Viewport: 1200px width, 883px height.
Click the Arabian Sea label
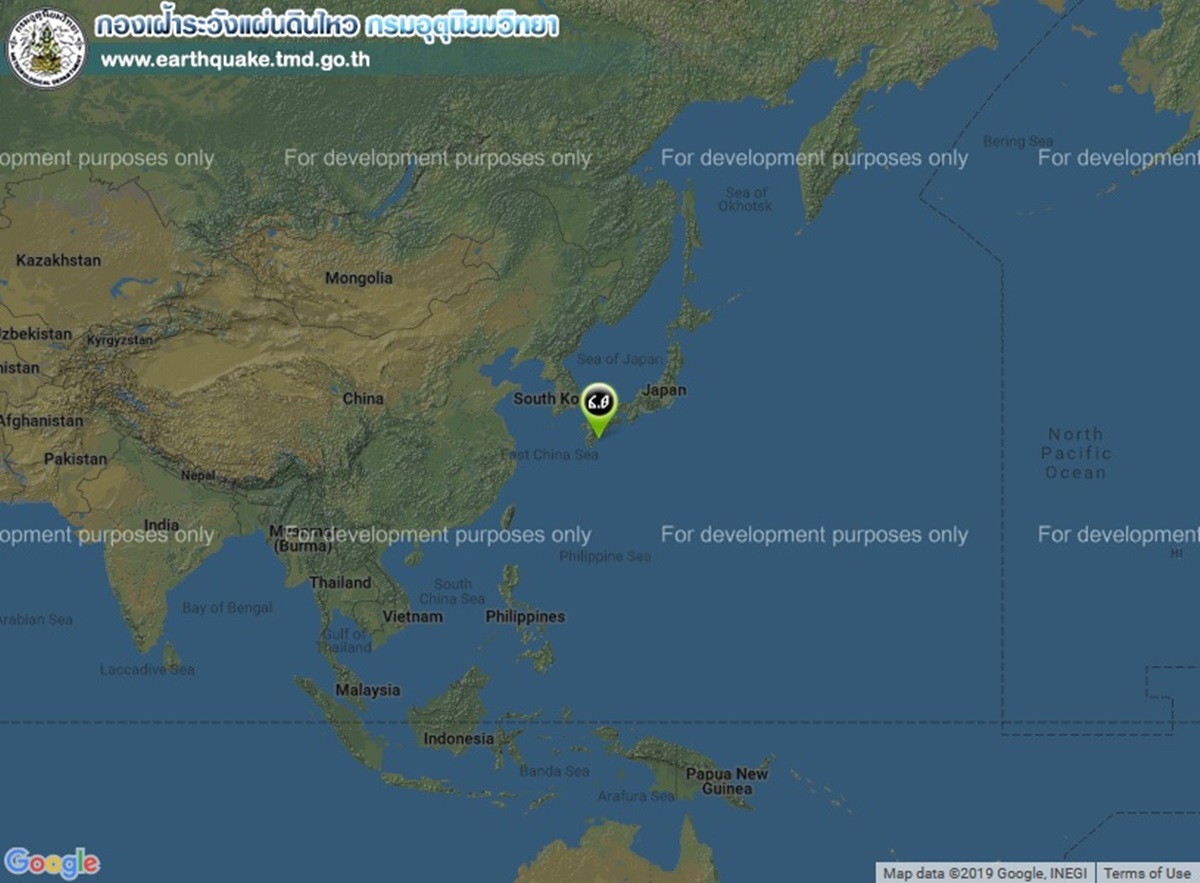coord(37,619)
